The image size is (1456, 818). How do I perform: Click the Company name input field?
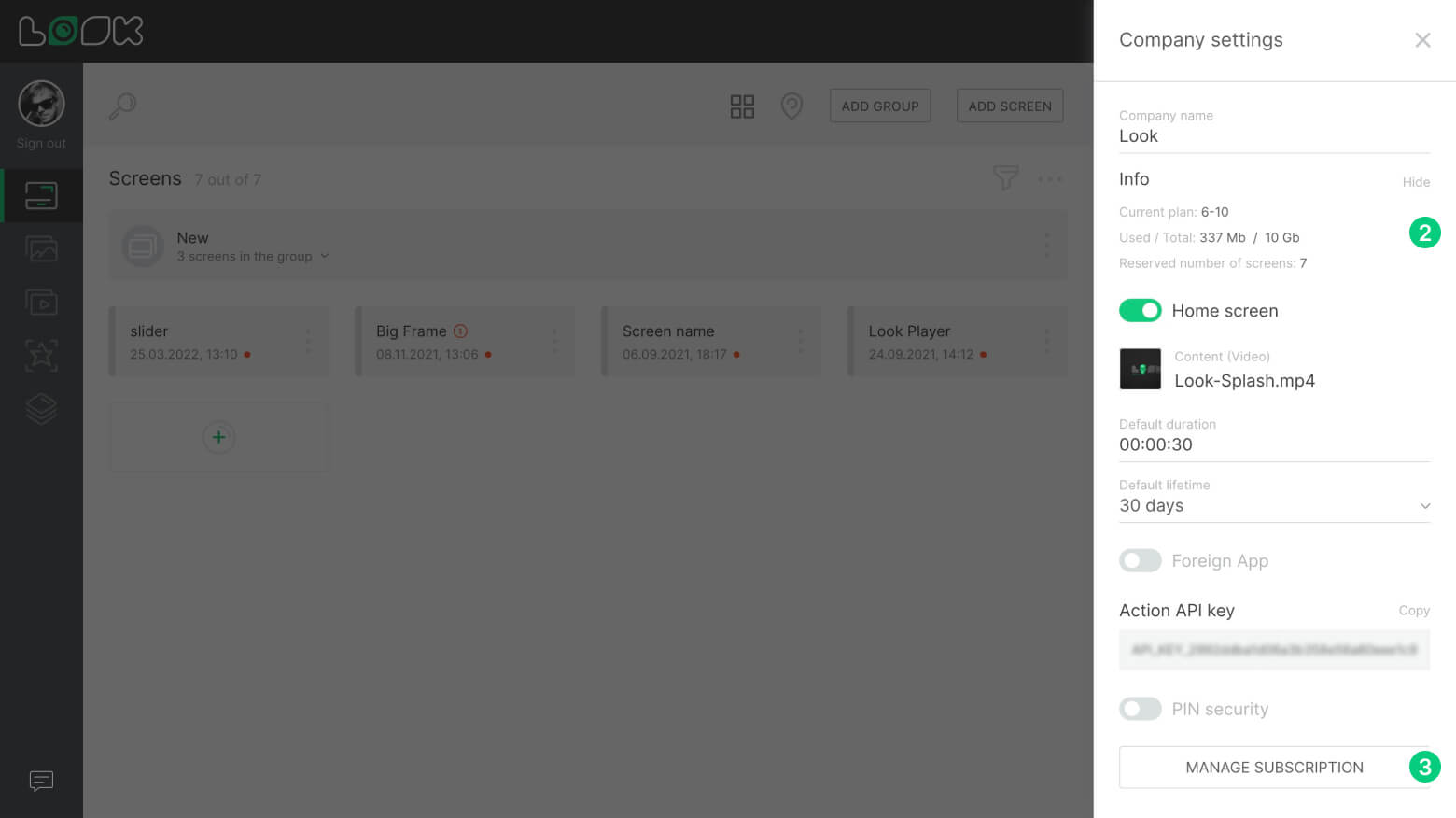point(1273,136)
